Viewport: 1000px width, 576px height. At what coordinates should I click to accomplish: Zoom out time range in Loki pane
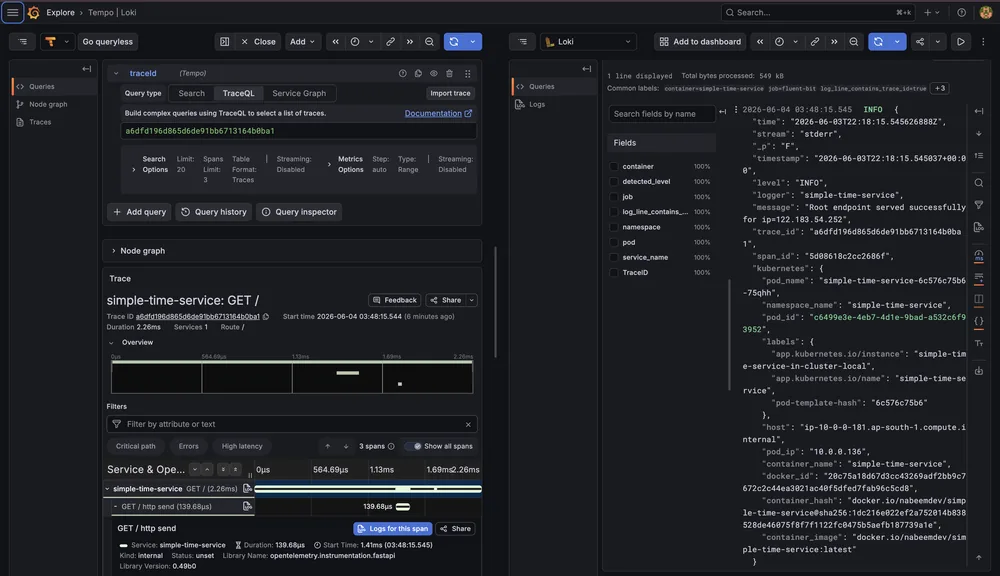click(x=853, y=41)
